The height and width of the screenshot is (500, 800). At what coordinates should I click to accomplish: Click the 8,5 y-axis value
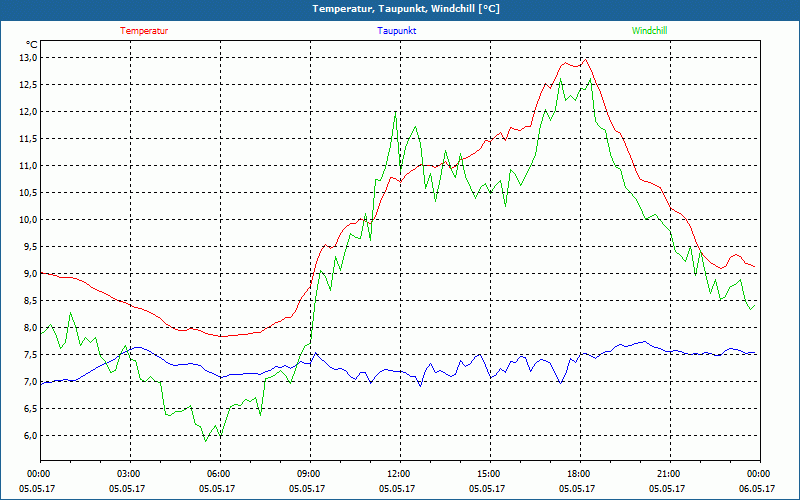[31, 301]
